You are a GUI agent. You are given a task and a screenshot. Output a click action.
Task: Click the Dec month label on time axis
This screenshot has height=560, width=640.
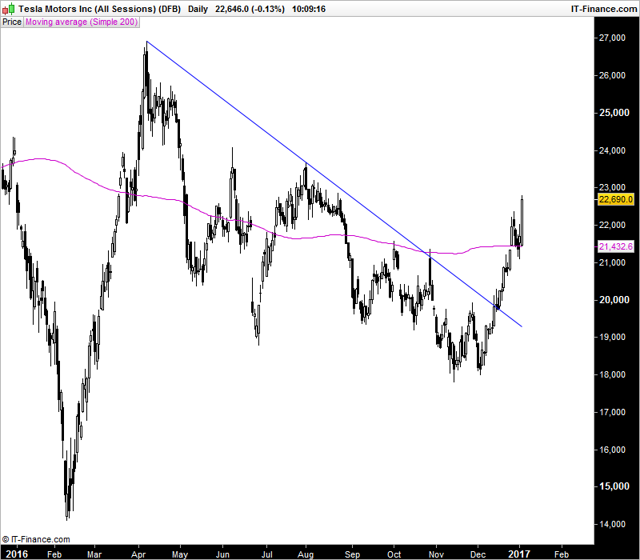pos(478,554)
